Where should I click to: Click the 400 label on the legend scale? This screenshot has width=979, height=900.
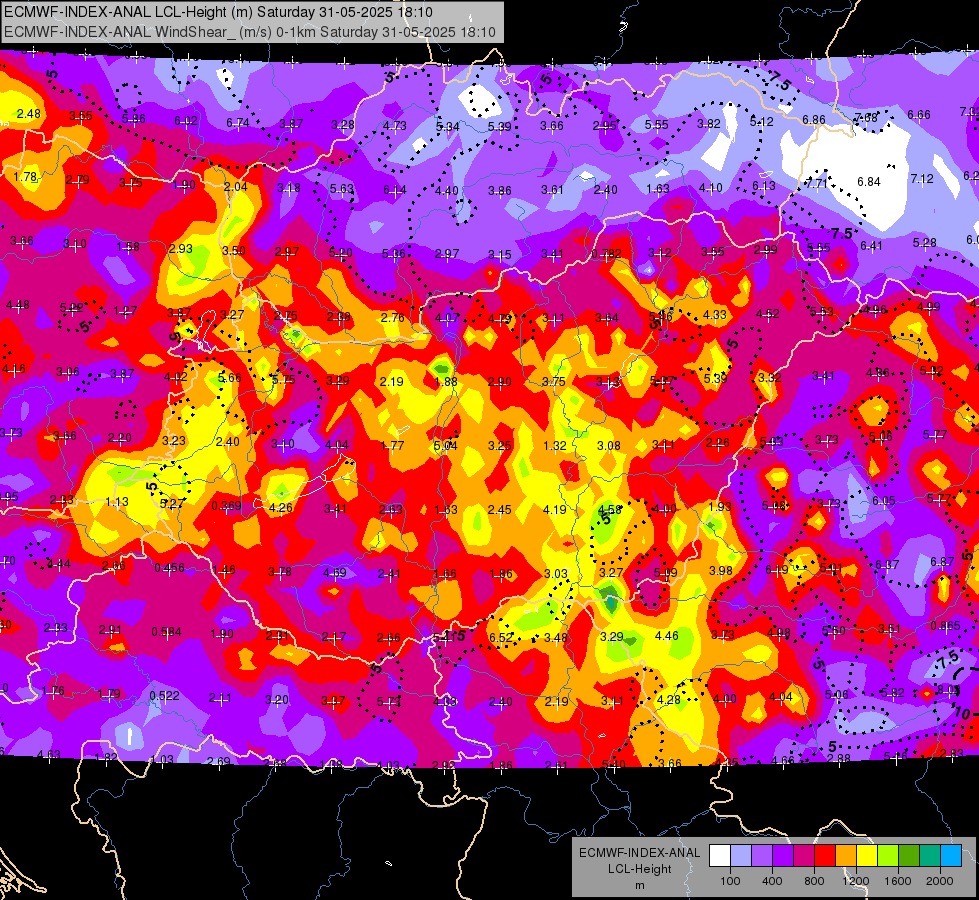tap(772, 881)
